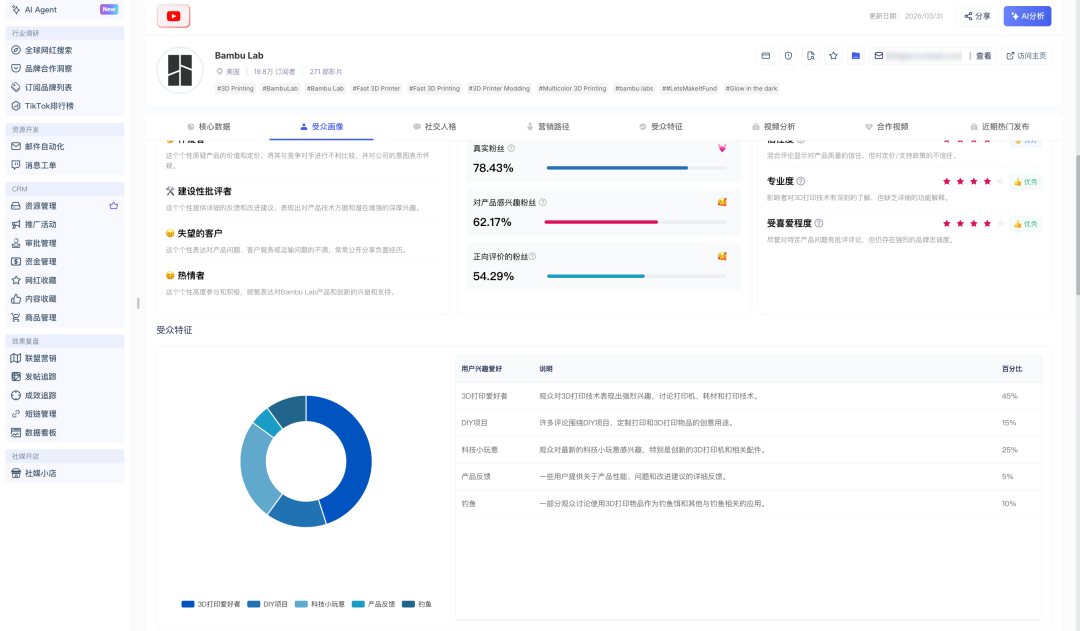Screen dimensions: 1080x631
Task: Toggle 钓鱼 series in chart legend
Action: 418,604
